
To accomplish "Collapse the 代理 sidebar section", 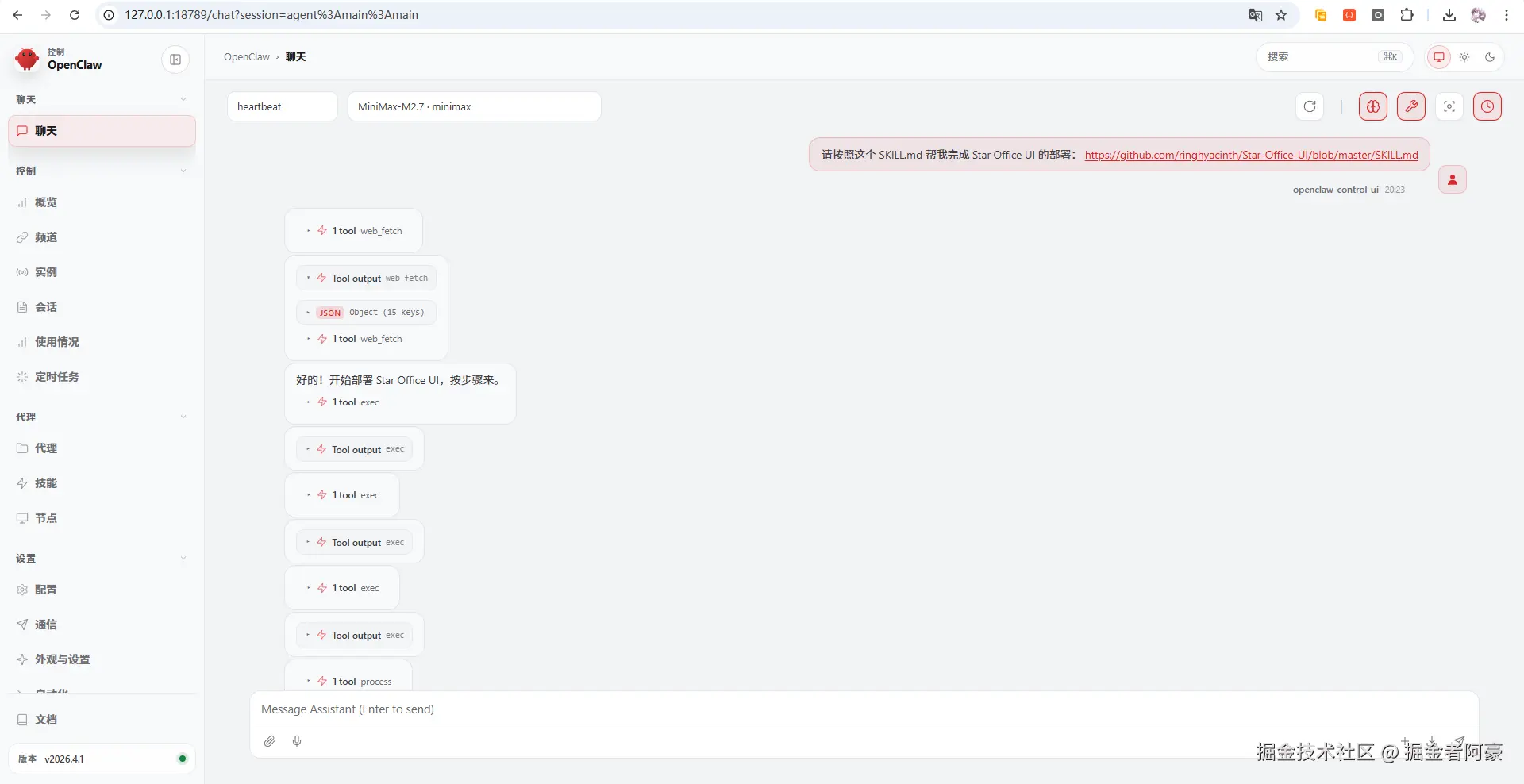I will tap(102, 417).
